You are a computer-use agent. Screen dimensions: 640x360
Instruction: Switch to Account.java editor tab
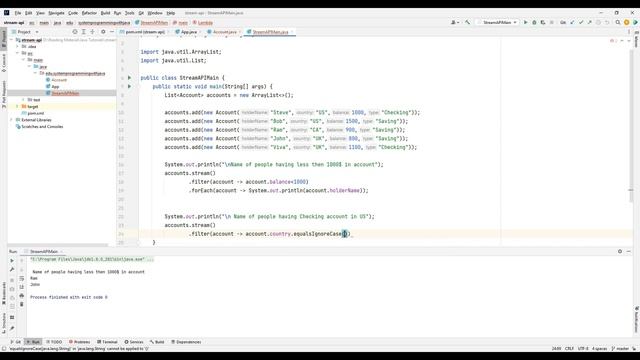coord(224,32)
